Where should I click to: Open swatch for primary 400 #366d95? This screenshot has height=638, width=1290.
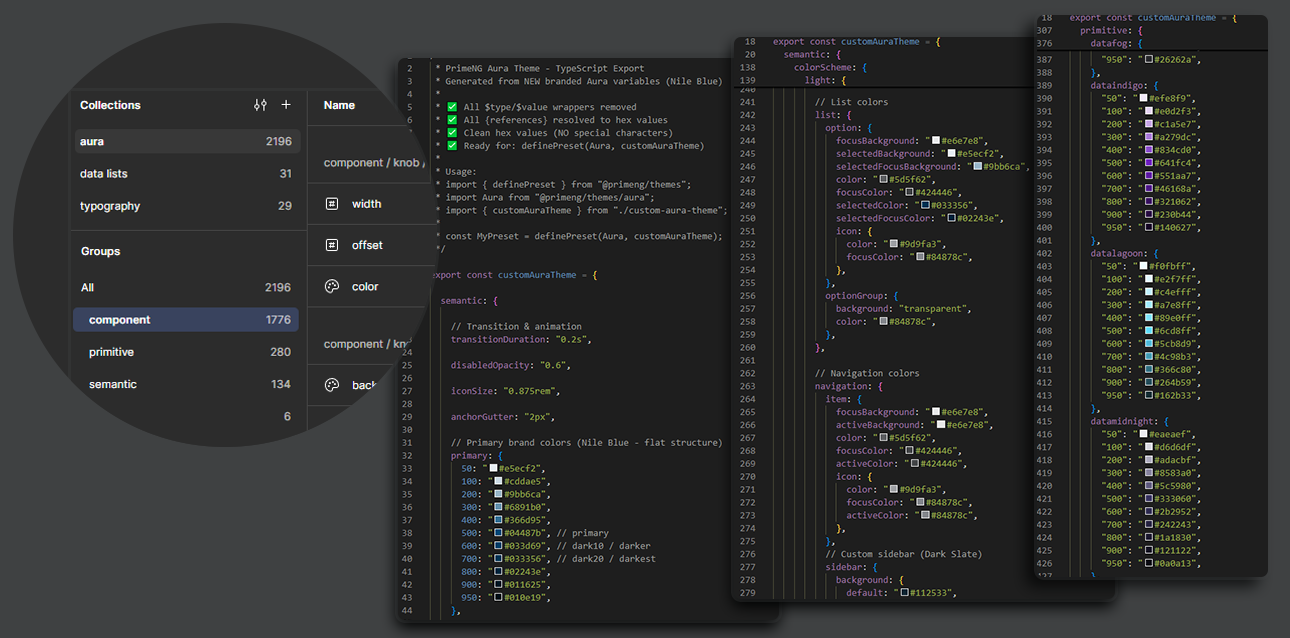(498, 520)
